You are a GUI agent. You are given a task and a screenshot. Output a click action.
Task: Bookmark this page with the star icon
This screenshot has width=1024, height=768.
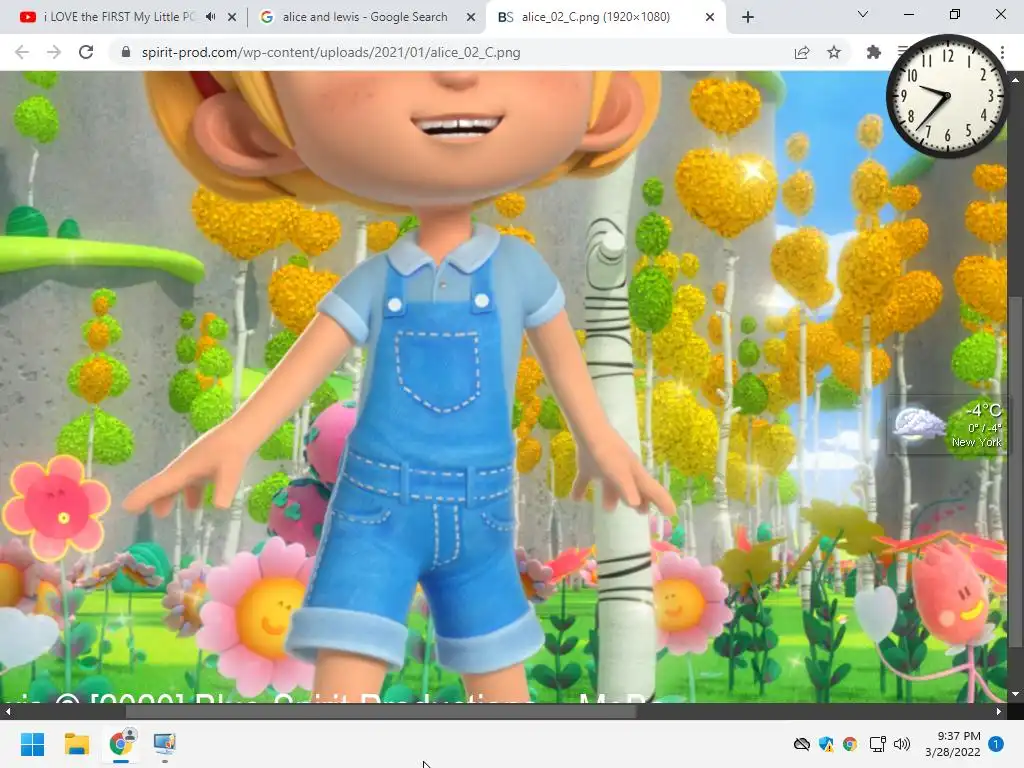(834, 52)
